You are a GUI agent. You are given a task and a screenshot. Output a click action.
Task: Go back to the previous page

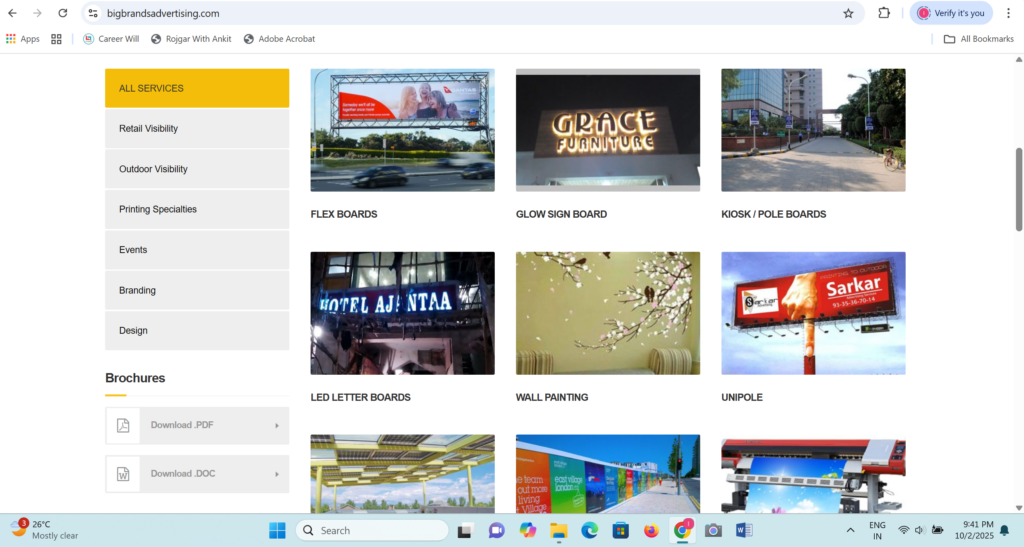tap(12, 13)
